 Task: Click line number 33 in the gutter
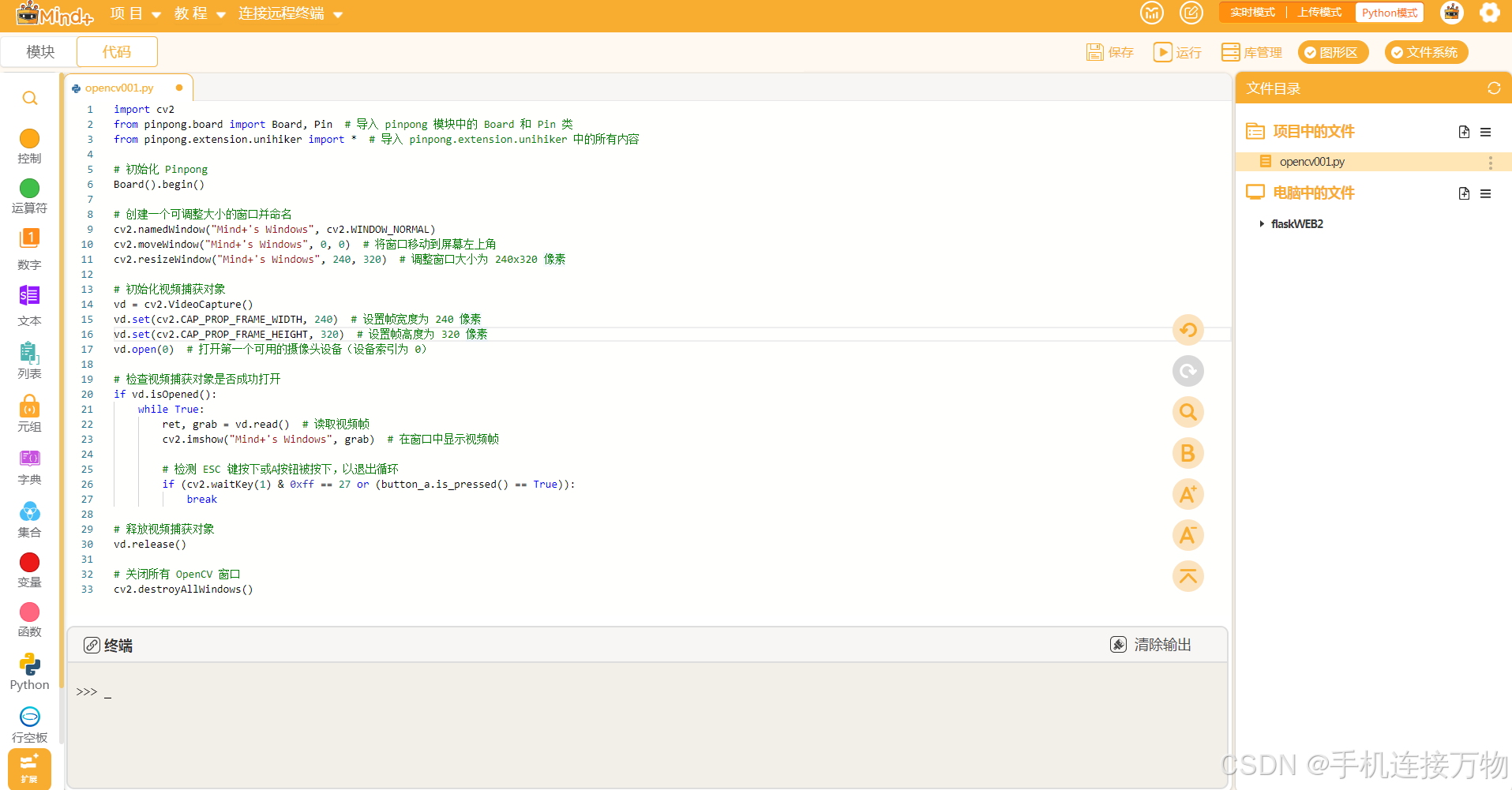(87, 590)
